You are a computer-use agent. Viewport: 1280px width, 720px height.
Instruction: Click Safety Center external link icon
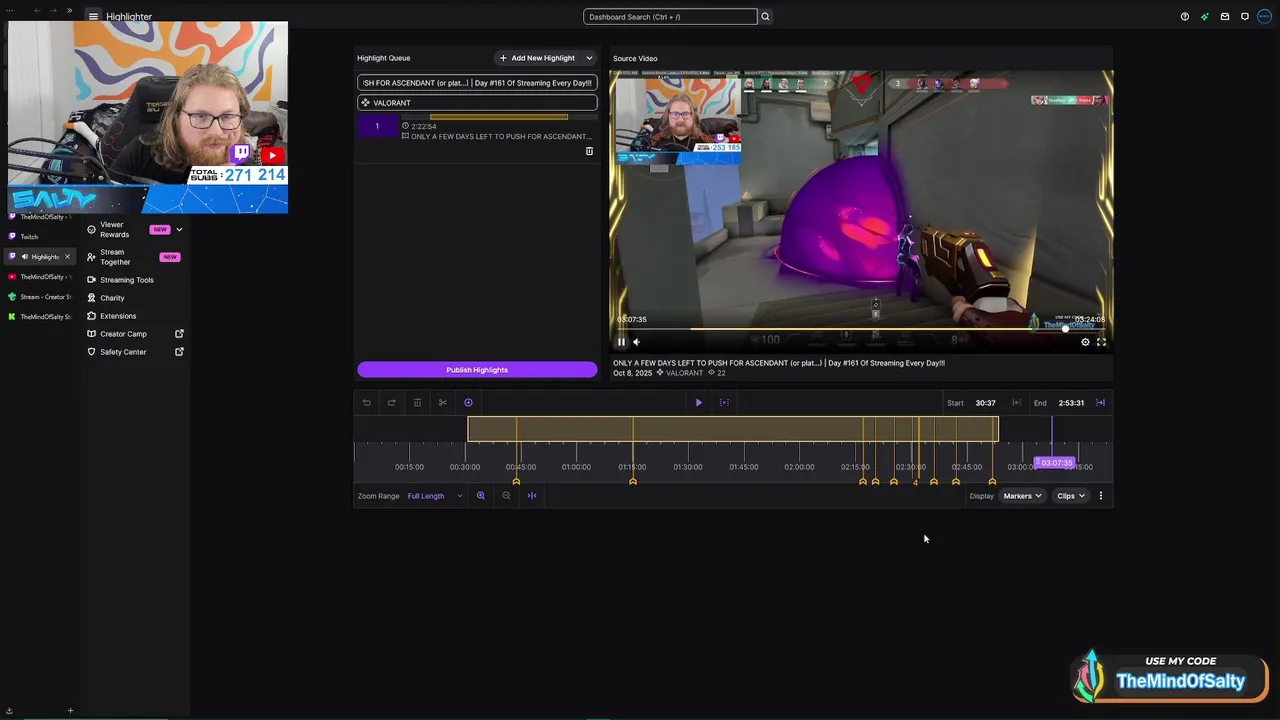click(180, 352)
